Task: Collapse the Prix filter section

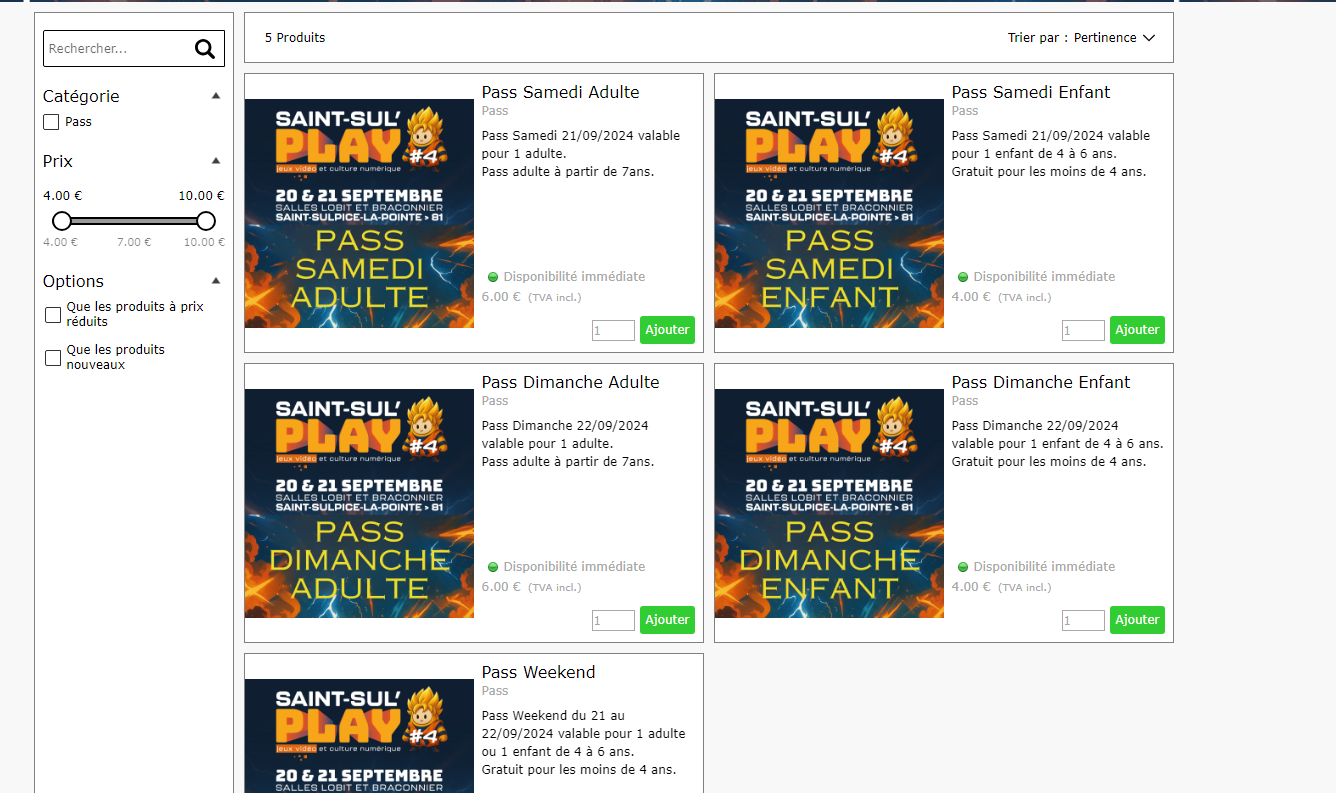Action: [x=216, y=161]
